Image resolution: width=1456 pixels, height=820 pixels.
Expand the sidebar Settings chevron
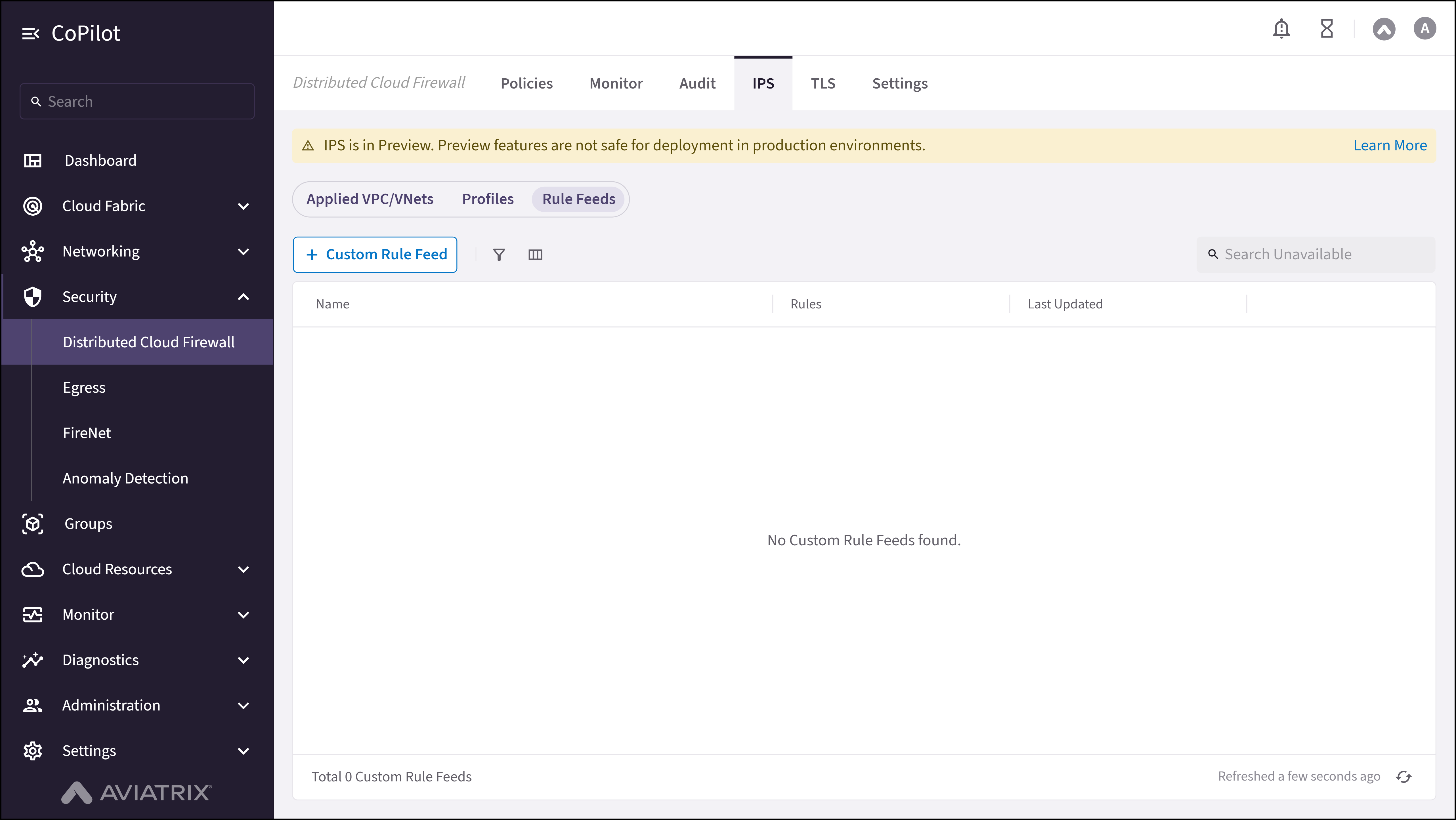pyautogui.click(x=244, y=751)
